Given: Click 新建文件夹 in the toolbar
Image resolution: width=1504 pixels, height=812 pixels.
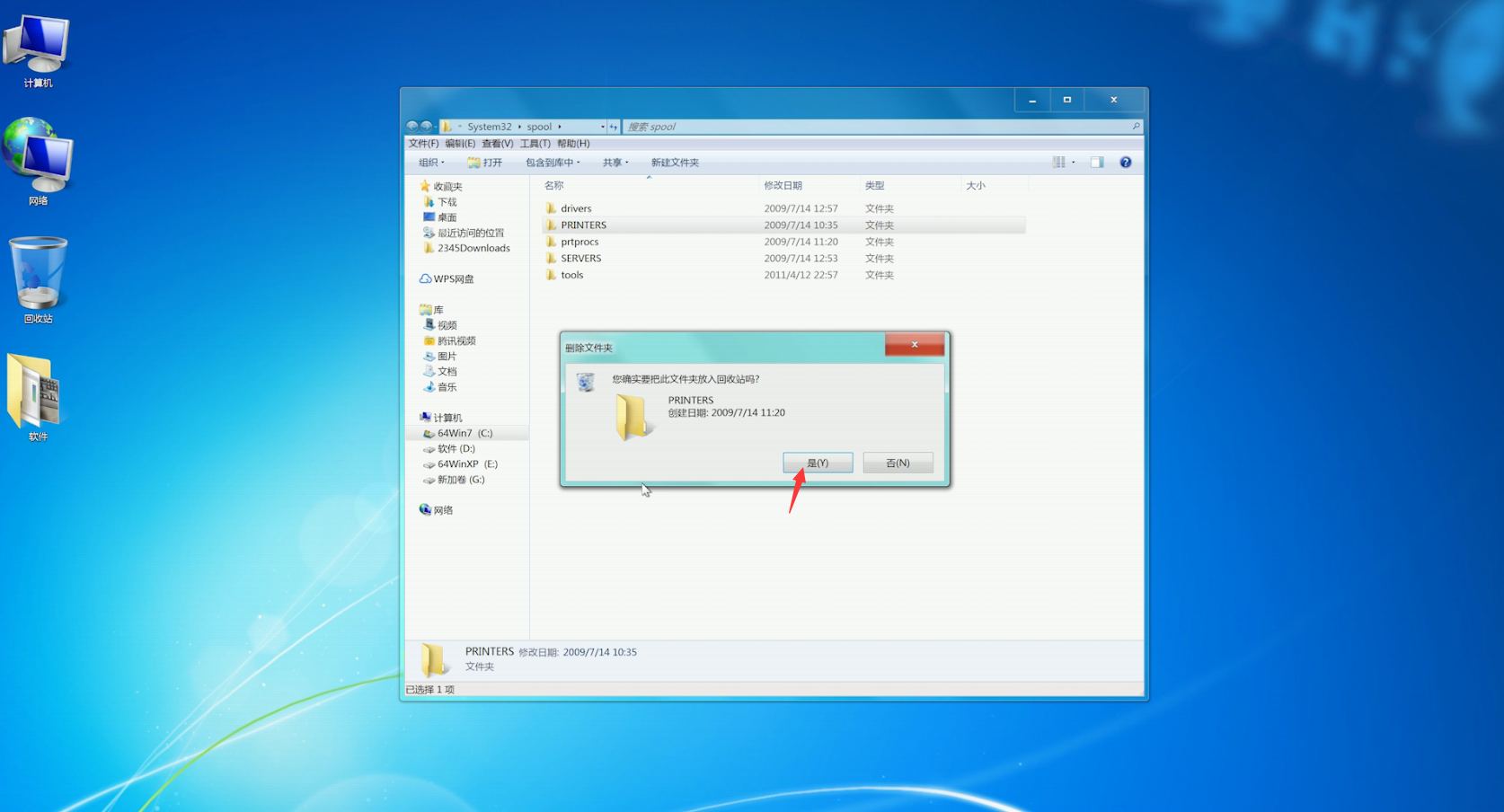Looking at the screenshot, I should [x=675, y=163].
